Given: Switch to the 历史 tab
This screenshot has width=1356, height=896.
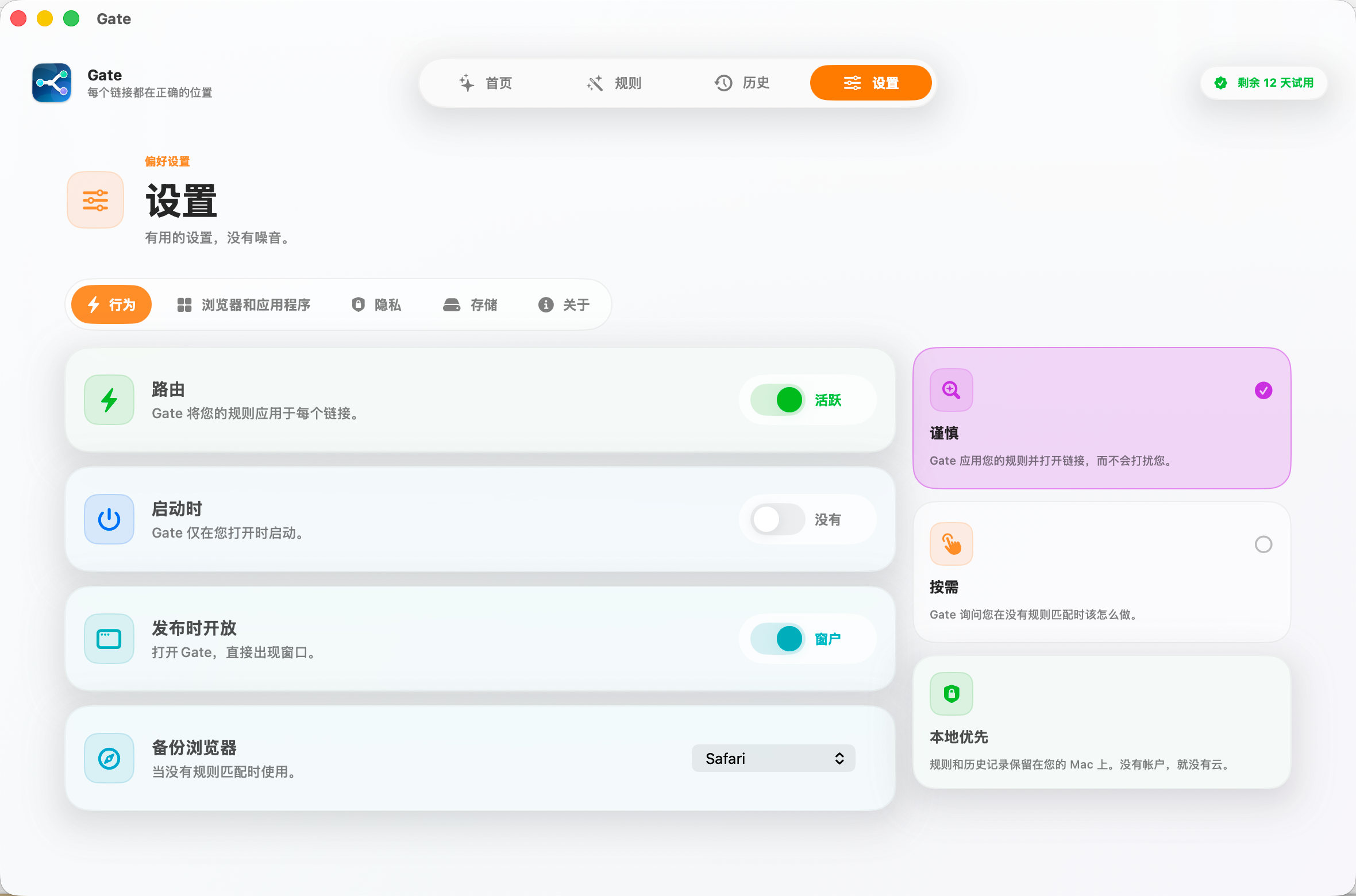Looking at the screenshot, I should point(742,83).
